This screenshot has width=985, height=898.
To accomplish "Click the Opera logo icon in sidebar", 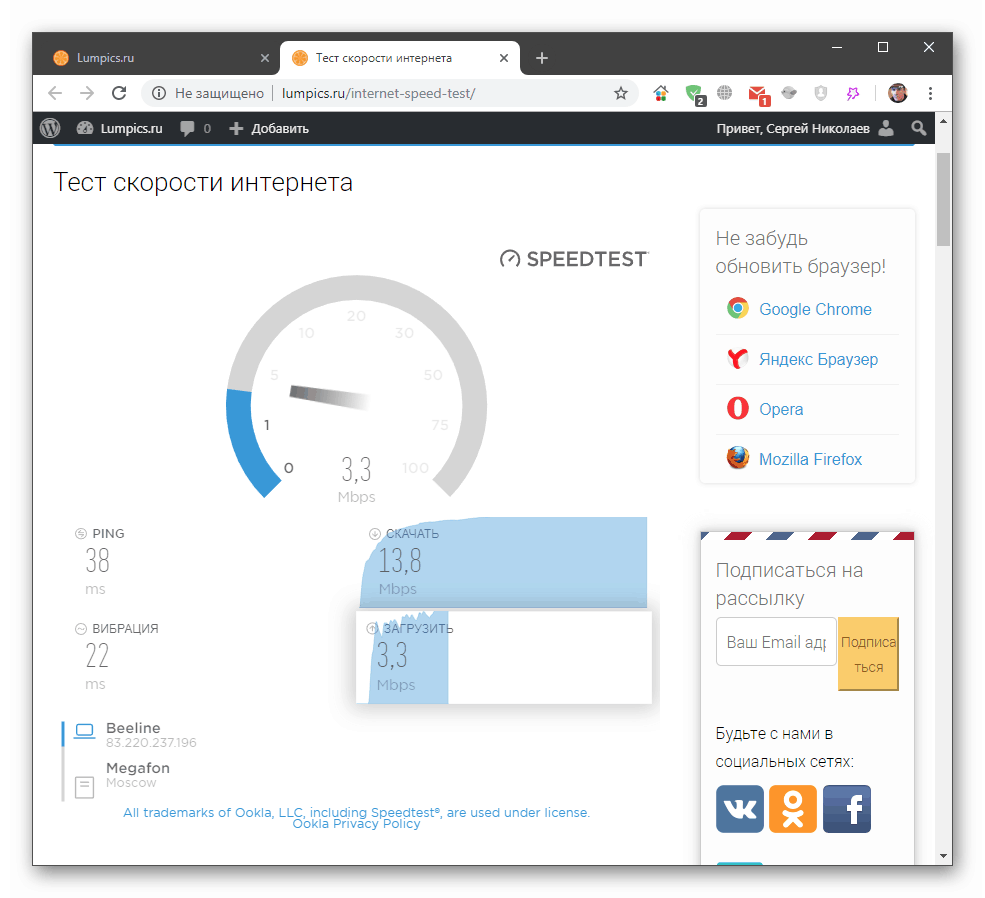I will (737, 408).
